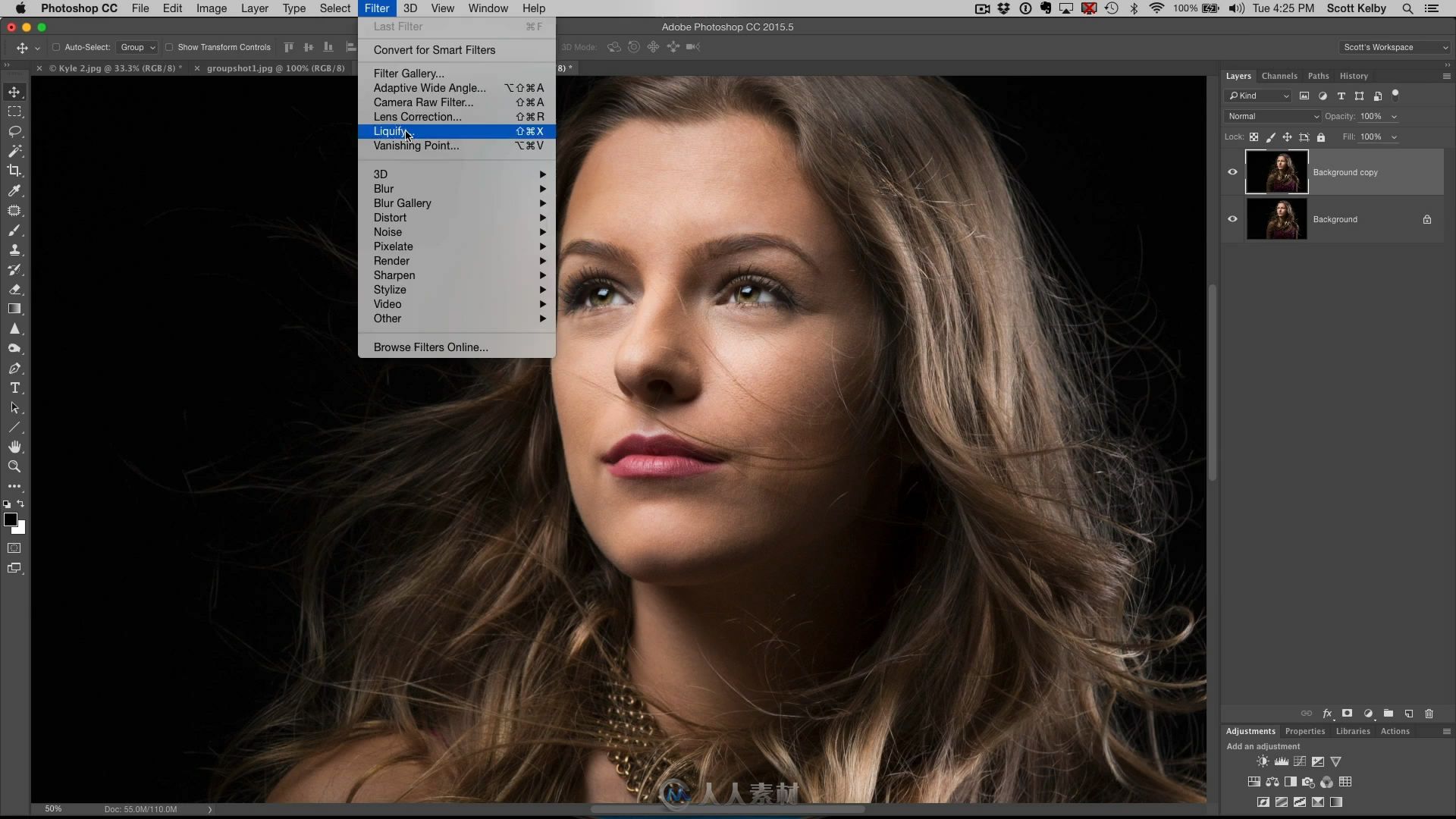Open Scott's Workspace dropdown

[x=1395, y=47]
